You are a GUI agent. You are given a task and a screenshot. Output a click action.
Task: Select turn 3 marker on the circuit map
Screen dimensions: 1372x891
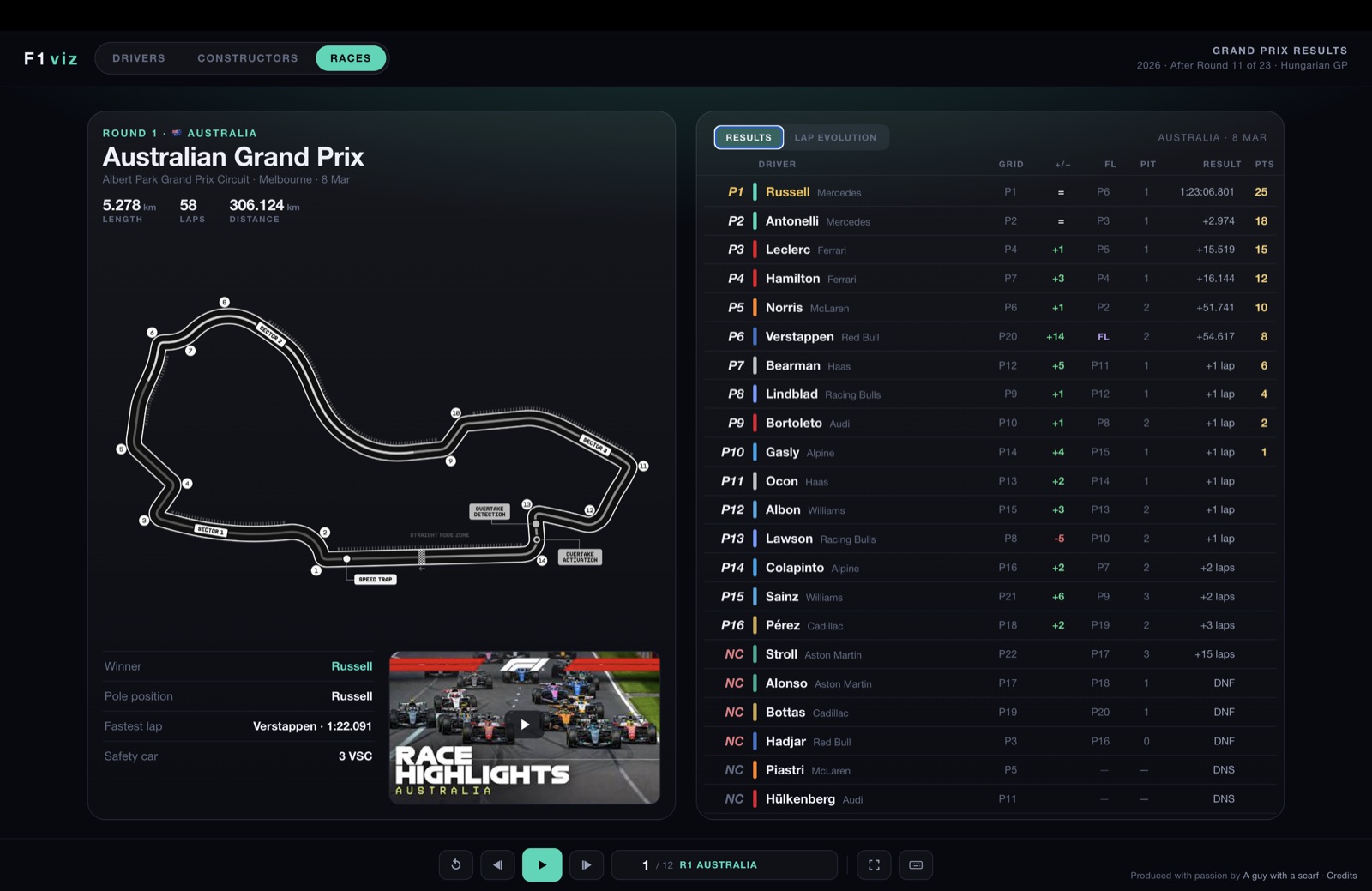coord(144,521)
